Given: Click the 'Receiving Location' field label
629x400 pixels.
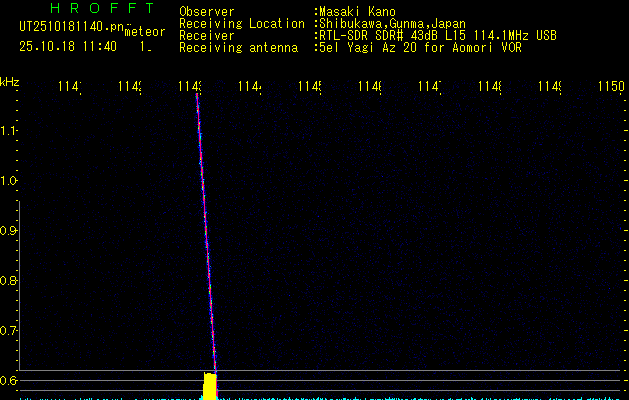Looking at the screenshot, I should point(242,23).
